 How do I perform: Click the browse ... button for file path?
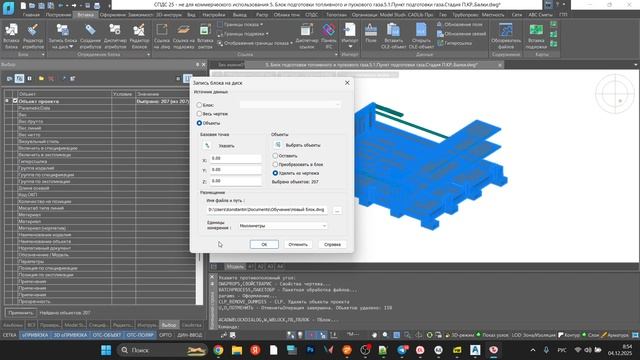tap(337, 210)
